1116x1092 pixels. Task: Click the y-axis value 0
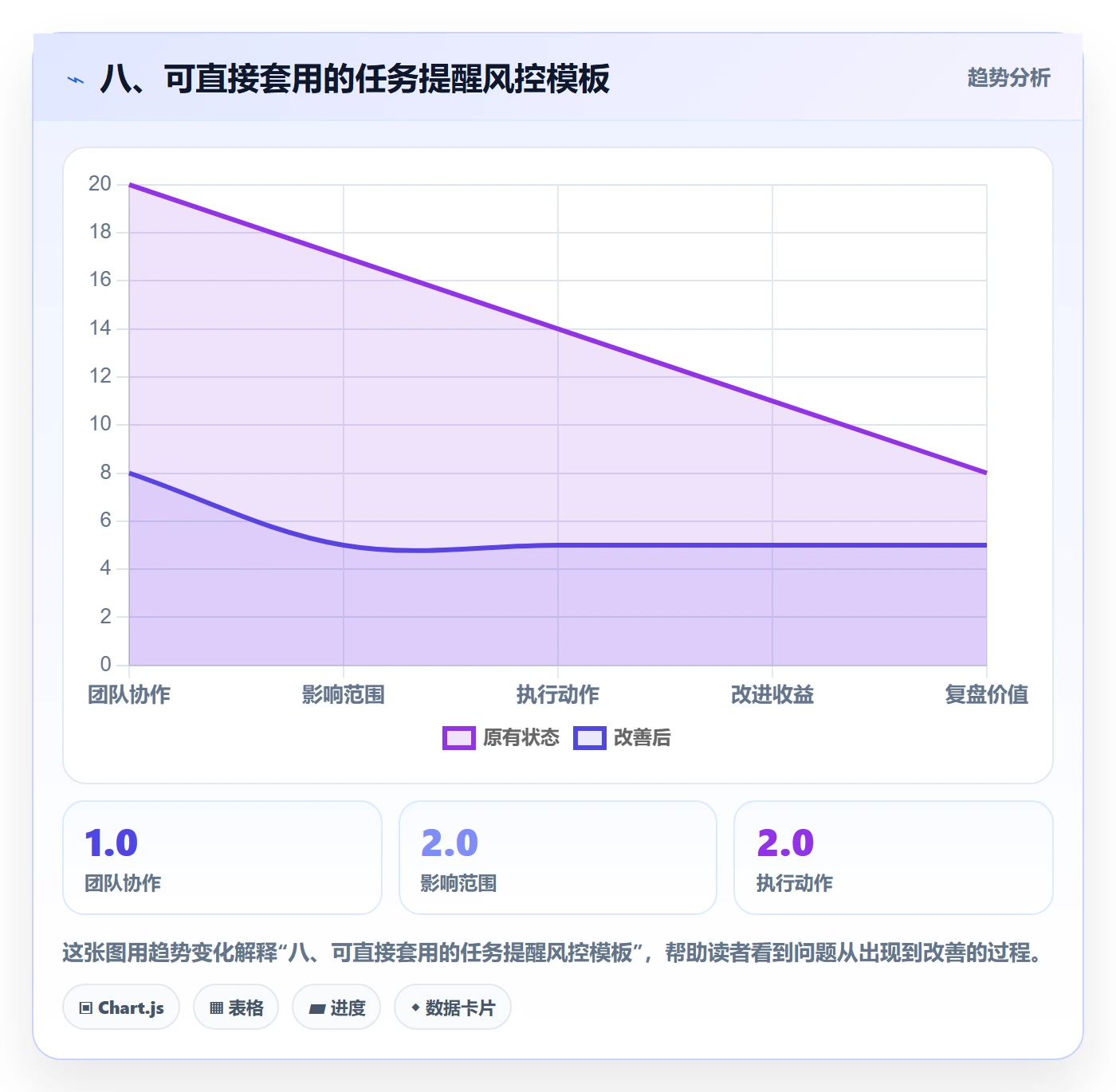click(105, 664)
